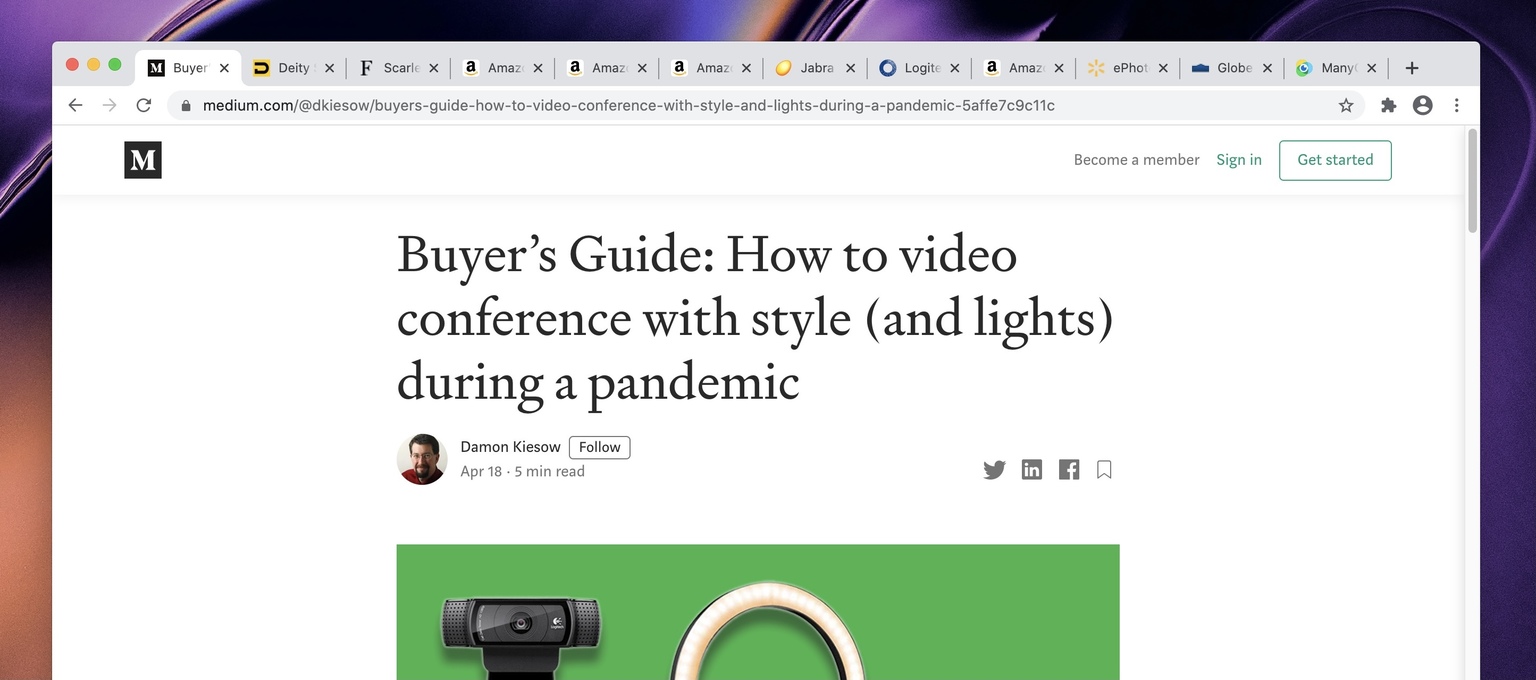
Task: Share the article on LinkedIn
Action: (1032, 470)
